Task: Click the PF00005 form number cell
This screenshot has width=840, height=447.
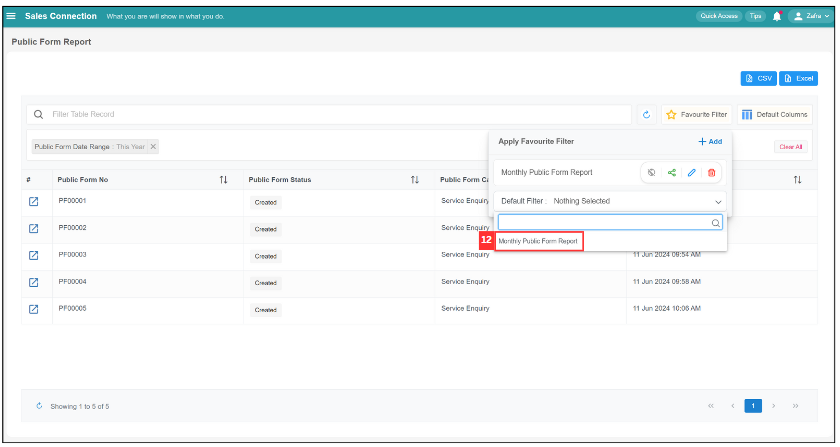Action: click(72, 308)
